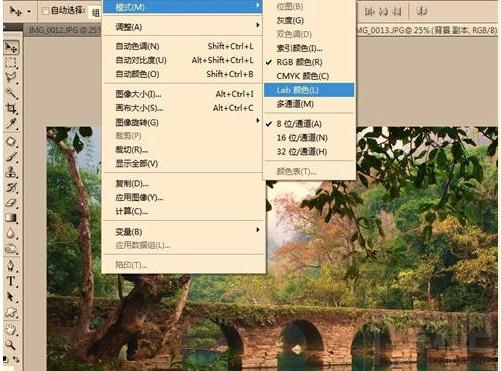Select the Rectangular Marquee tool
Viewport: 501px width, 371px height.
click(11, 62)
